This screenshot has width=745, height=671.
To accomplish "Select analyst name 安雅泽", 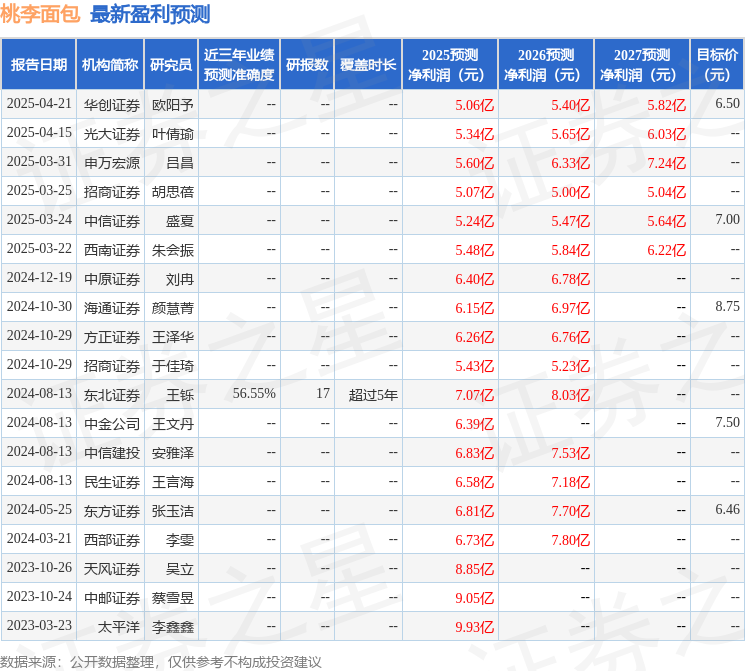I will (x=172, y=453).
